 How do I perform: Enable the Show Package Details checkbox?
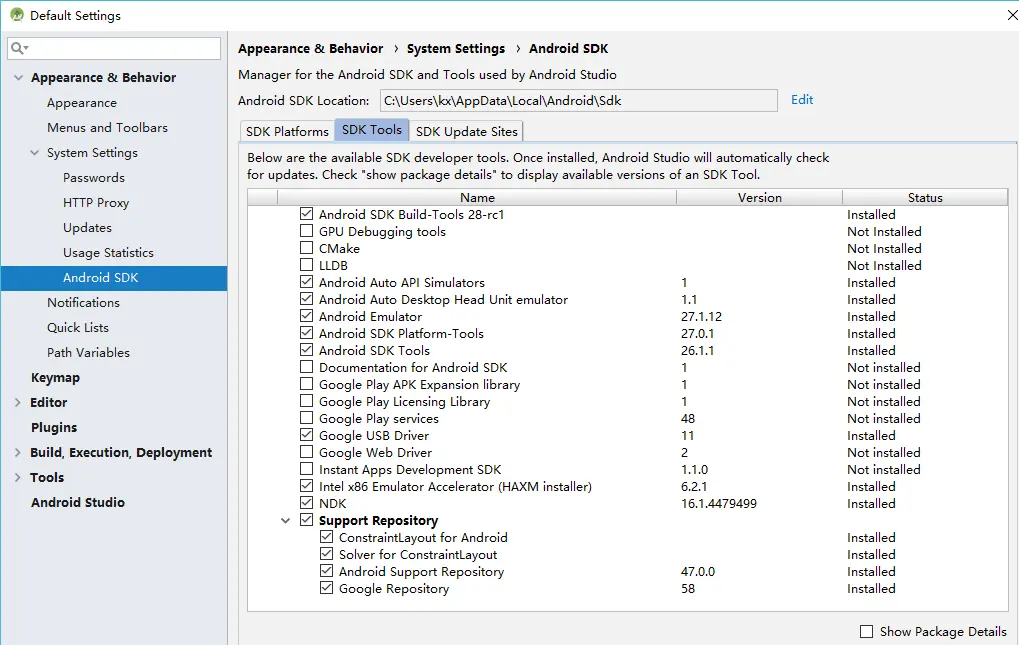[x=866, y=632]
